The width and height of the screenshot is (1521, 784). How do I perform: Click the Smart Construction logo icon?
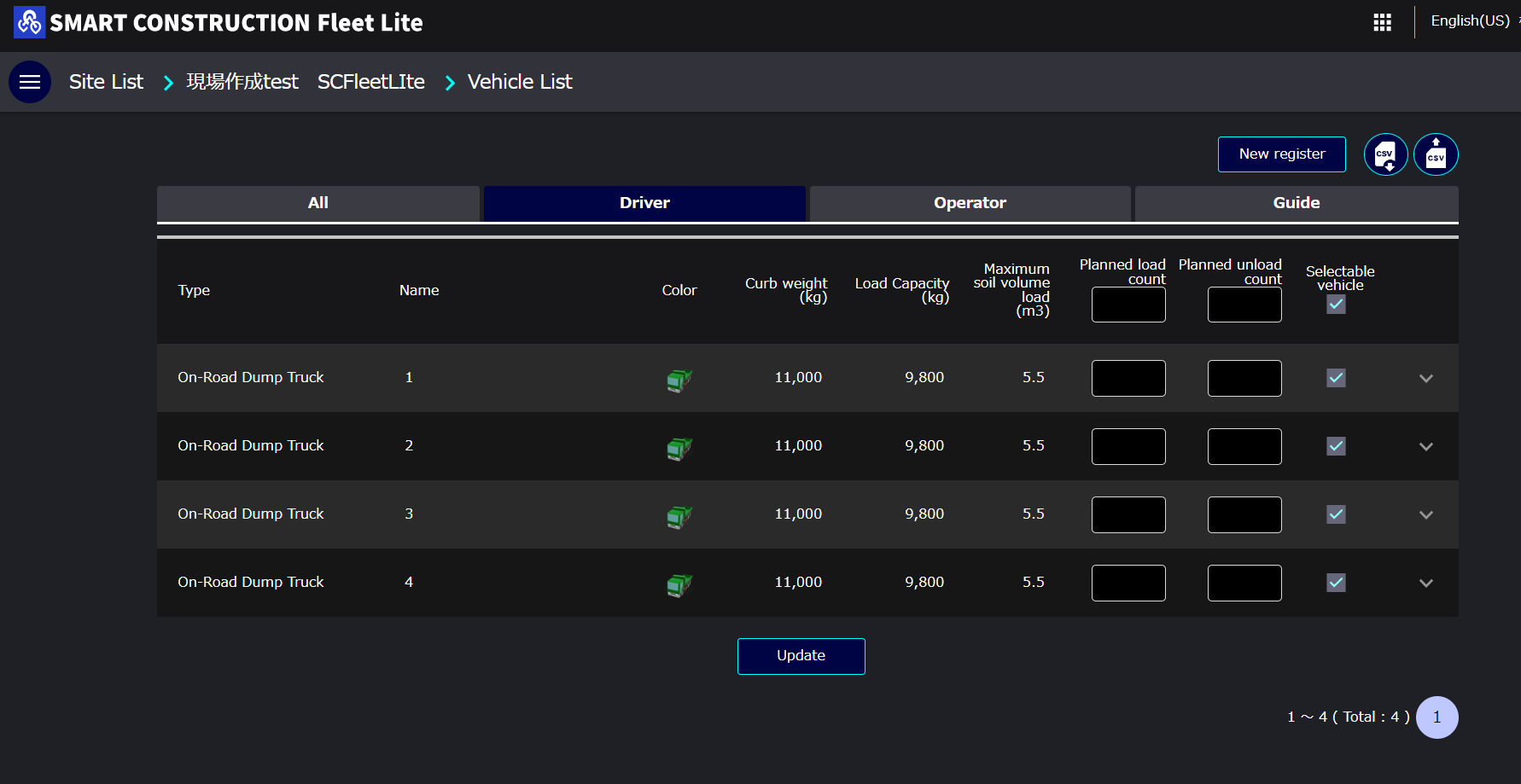pyautogui.click(x=29, y=22)
